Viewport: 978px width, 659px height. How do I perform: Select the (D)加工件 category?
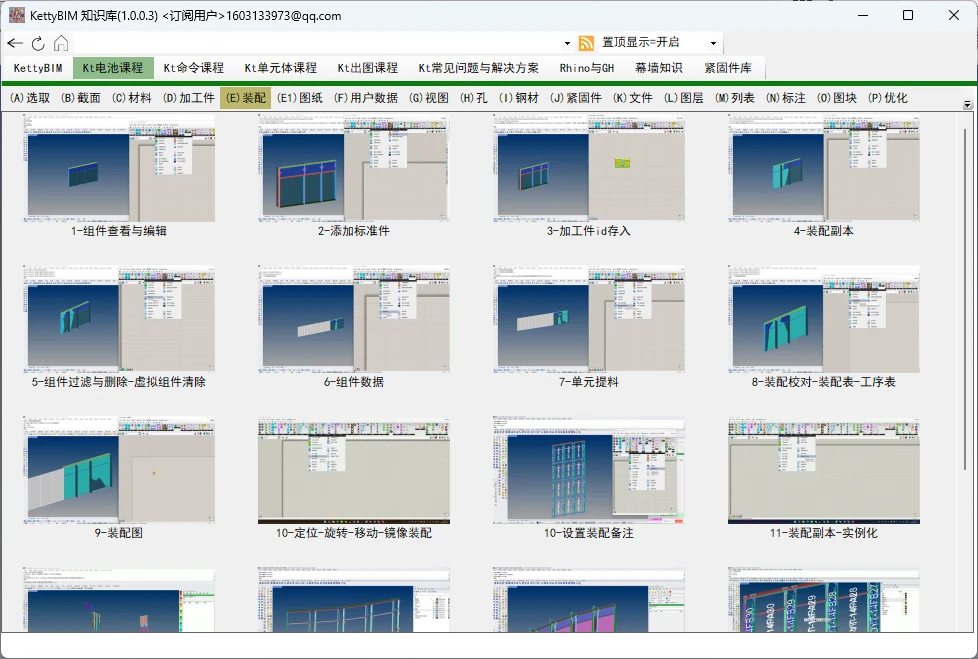pos(188,98)
